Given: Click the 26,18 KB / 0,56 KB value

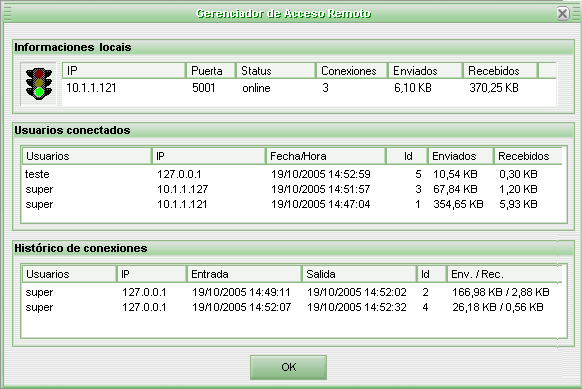Looking at the screenshot, I should [x=498, y=307].
